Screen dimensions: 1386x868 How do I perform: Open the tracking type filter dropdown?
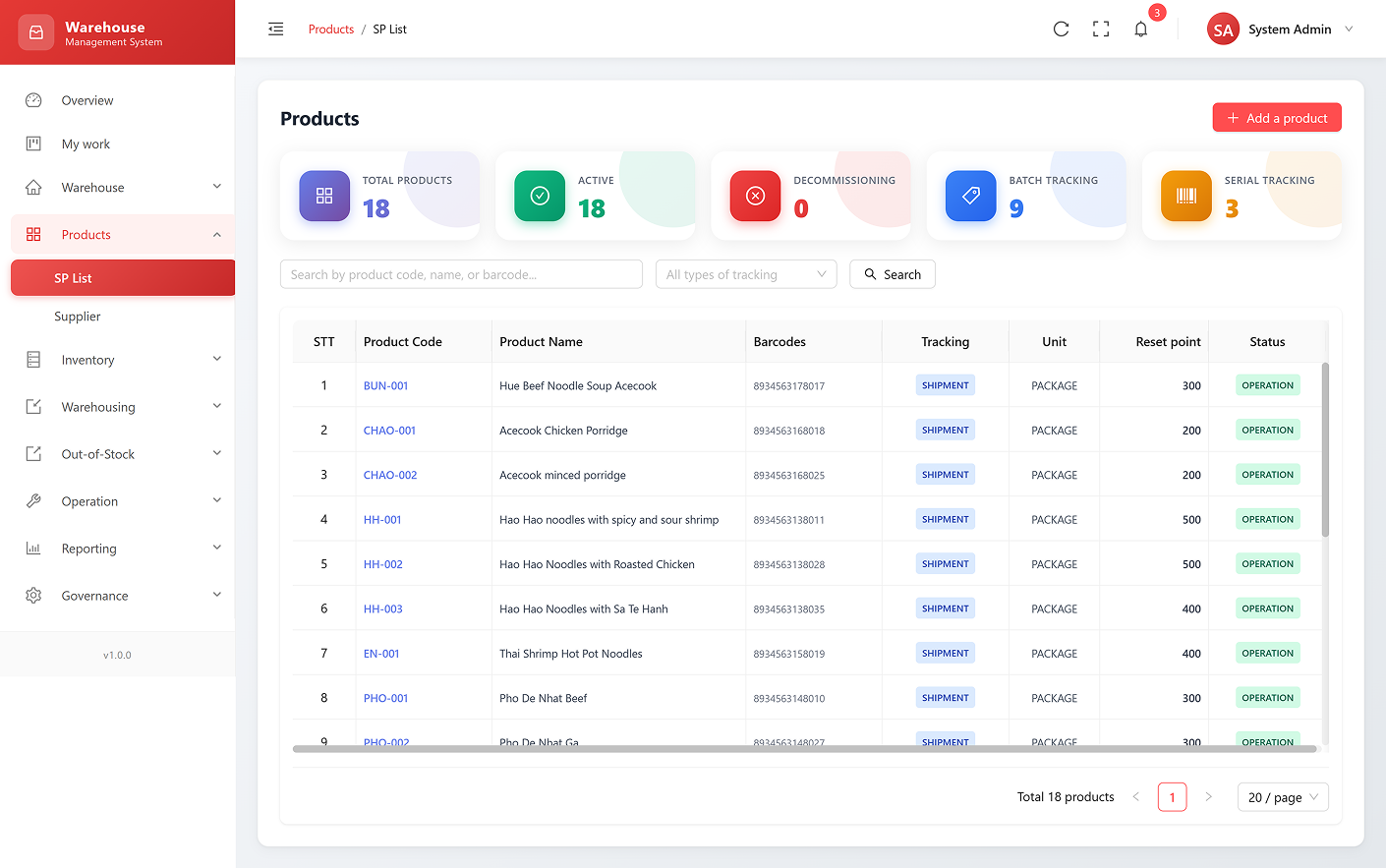745,274
